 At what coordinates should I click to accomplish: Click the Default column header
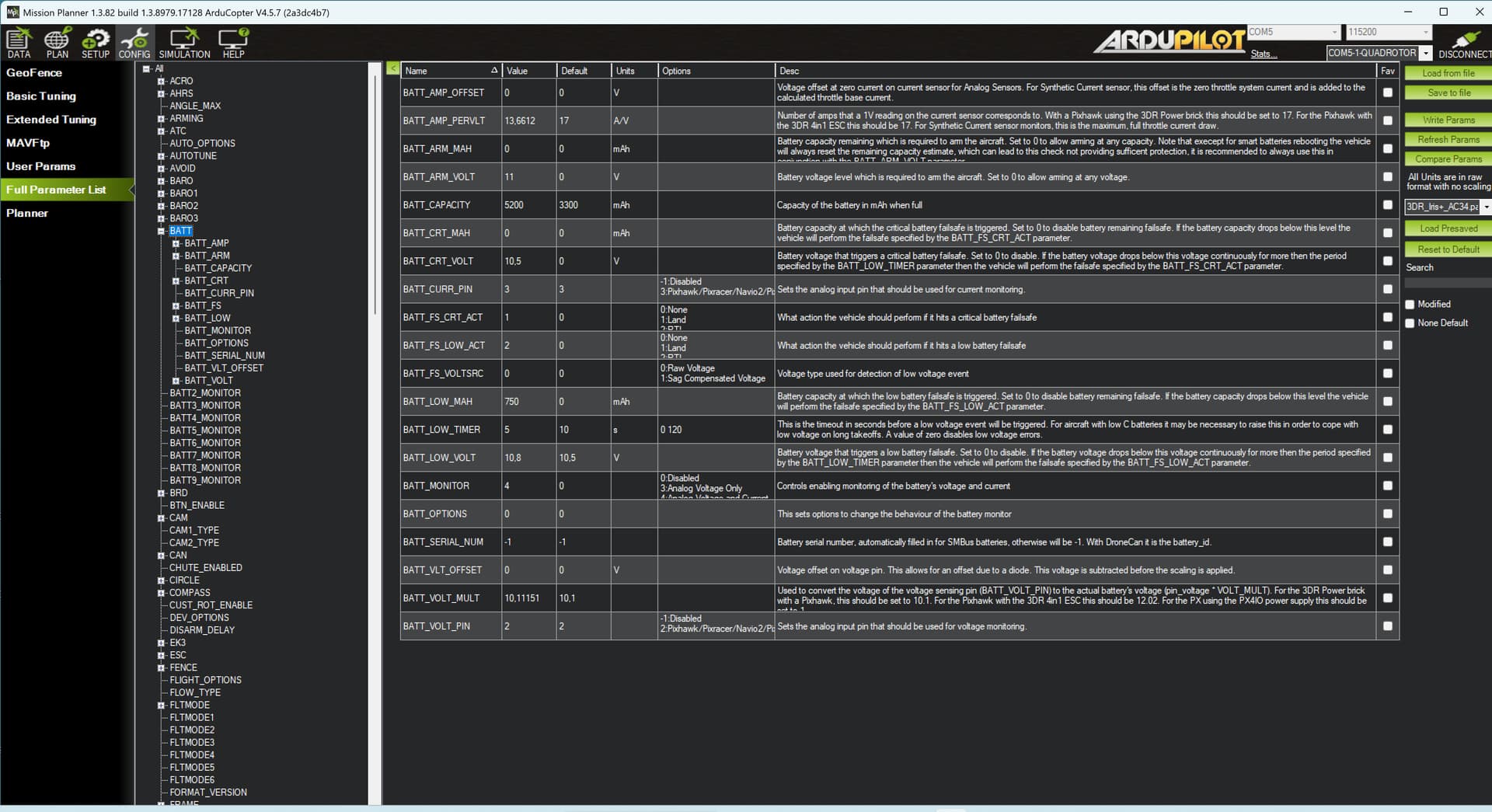[x=584, y=71]
